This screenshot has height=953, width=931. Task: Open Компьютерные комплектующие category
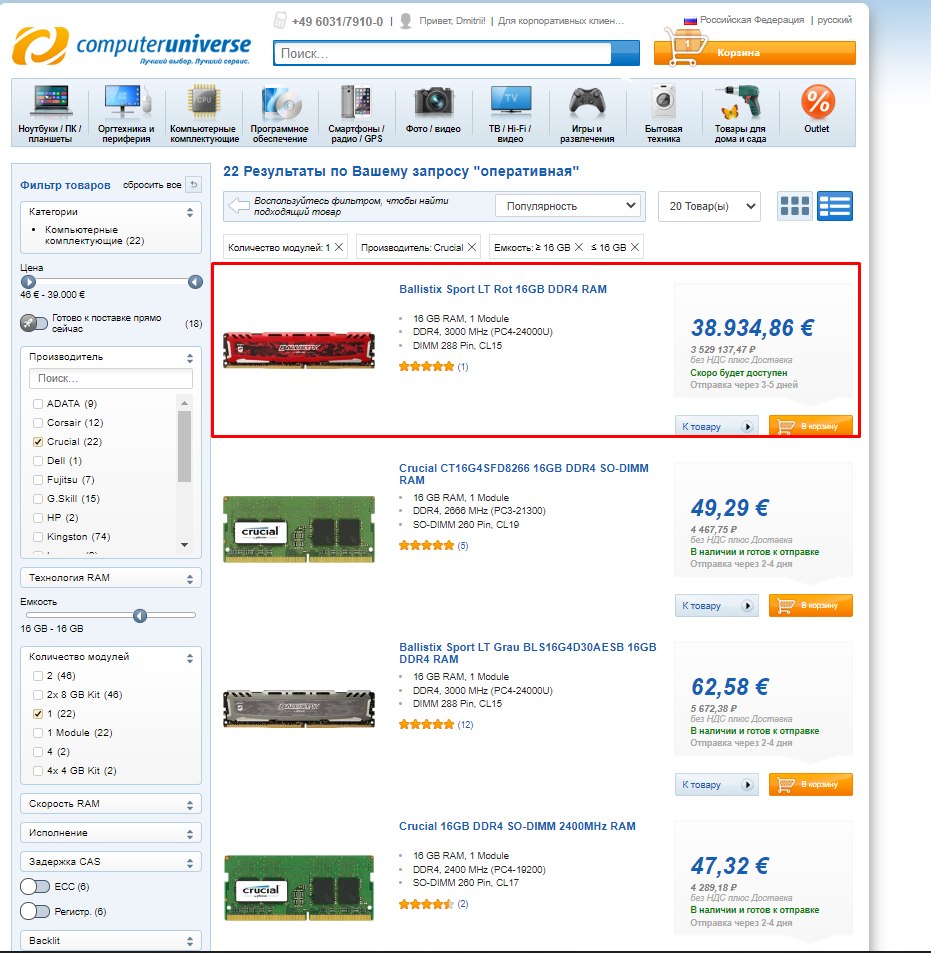pyautogui.click(x=204, y=113)
